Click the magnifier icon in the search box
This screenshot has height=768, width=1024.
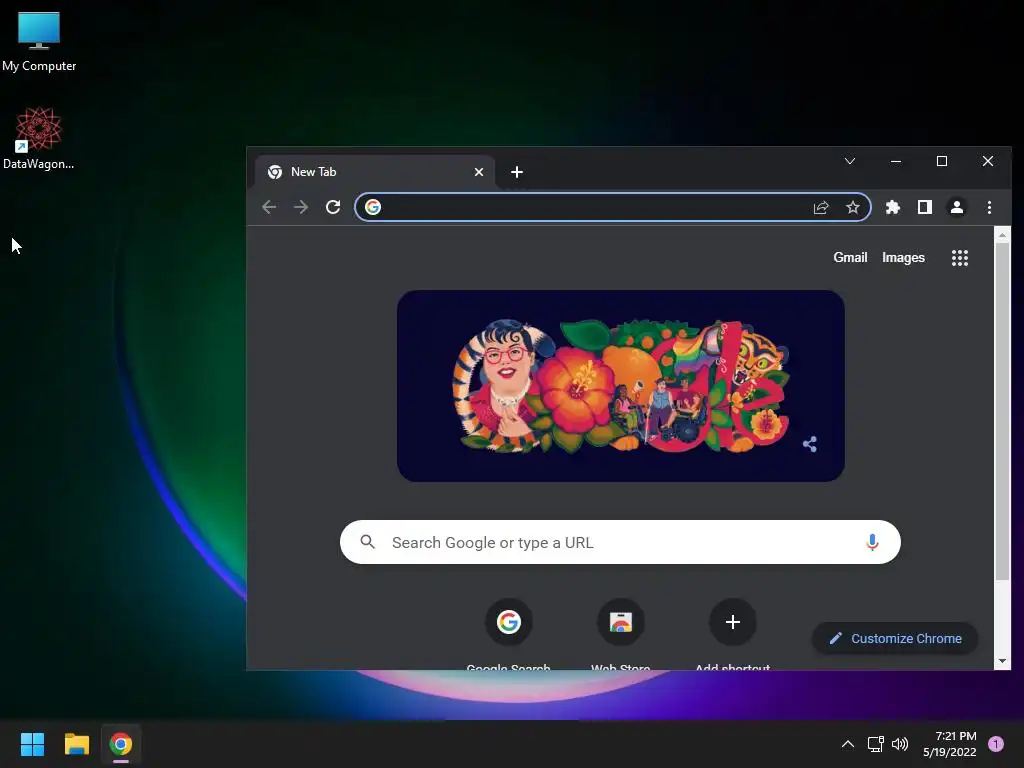[x=368, y=542]
